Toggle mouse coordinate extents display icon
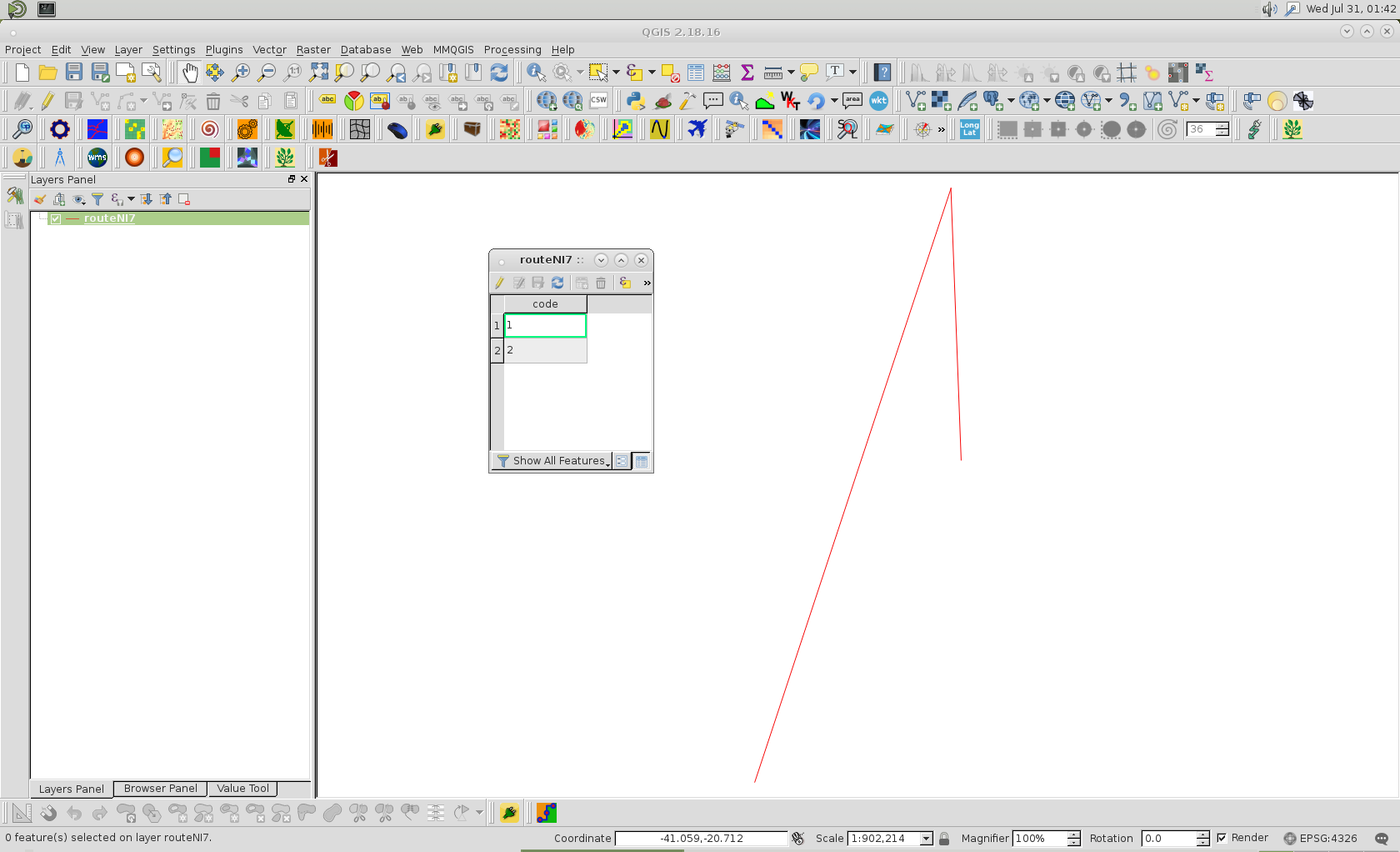The image size is (1400, 852). (x=797, y=839)
